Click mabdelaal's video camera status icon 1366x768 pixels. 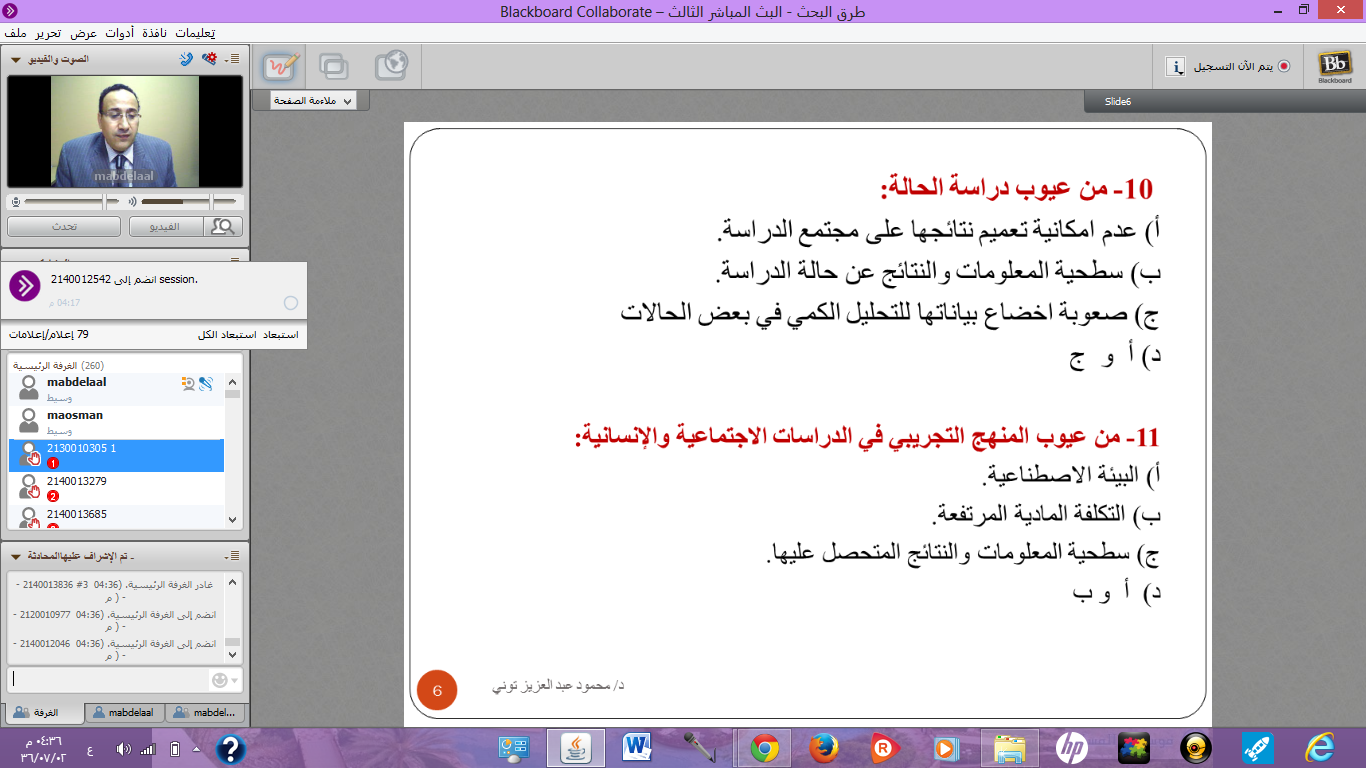point(188,383)
